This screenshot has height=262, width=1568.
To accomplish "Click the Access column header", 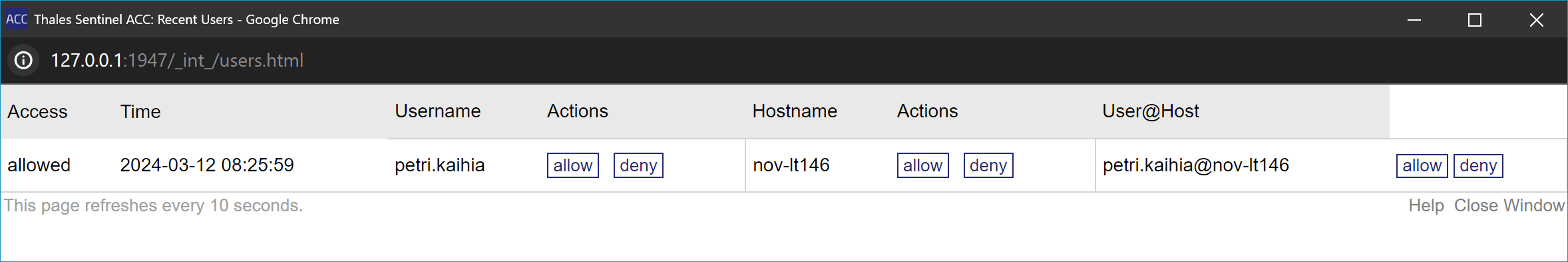I will tap(37, 111).
